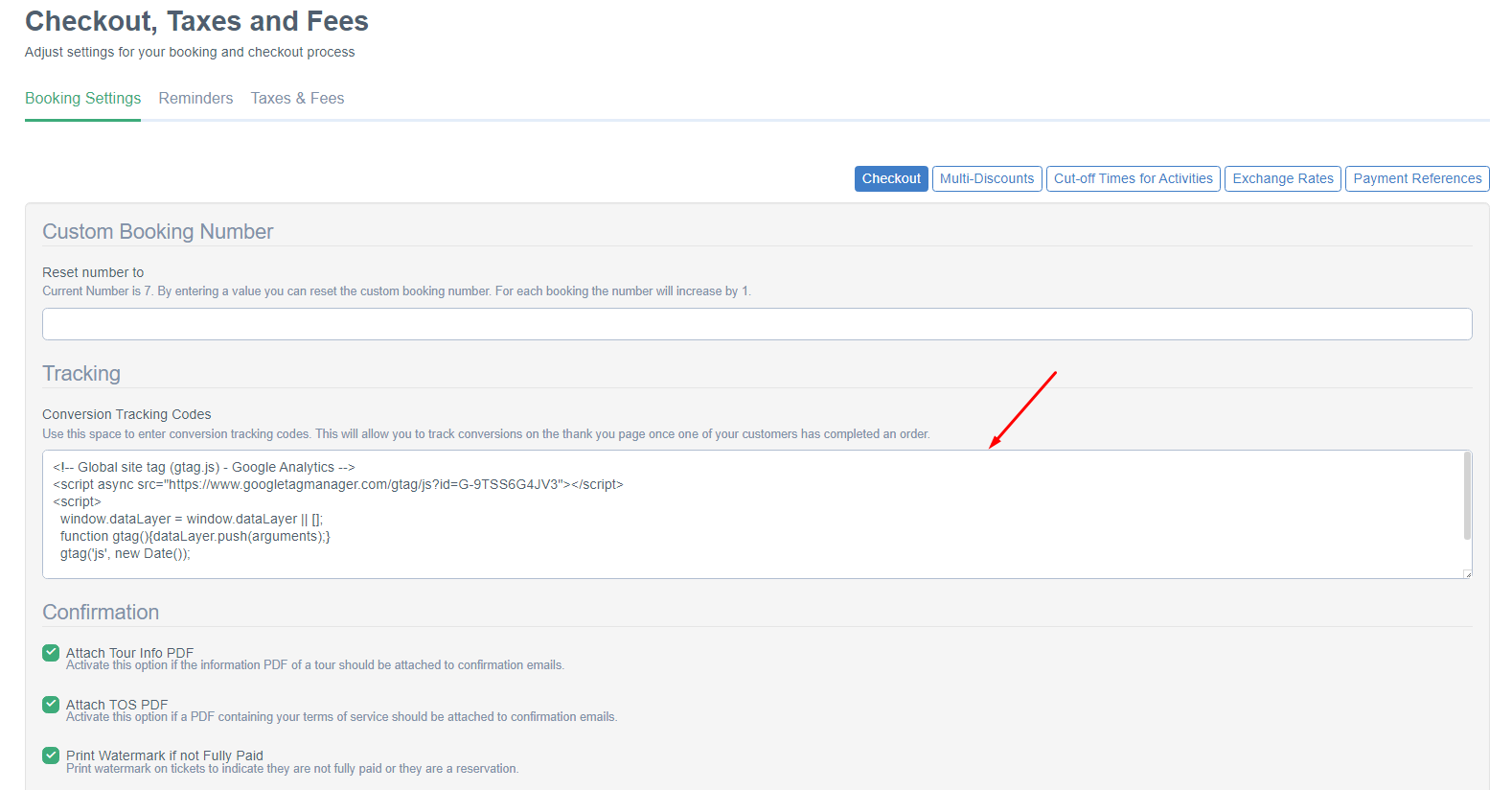Open the Booking Settings tab

(82, 98)
